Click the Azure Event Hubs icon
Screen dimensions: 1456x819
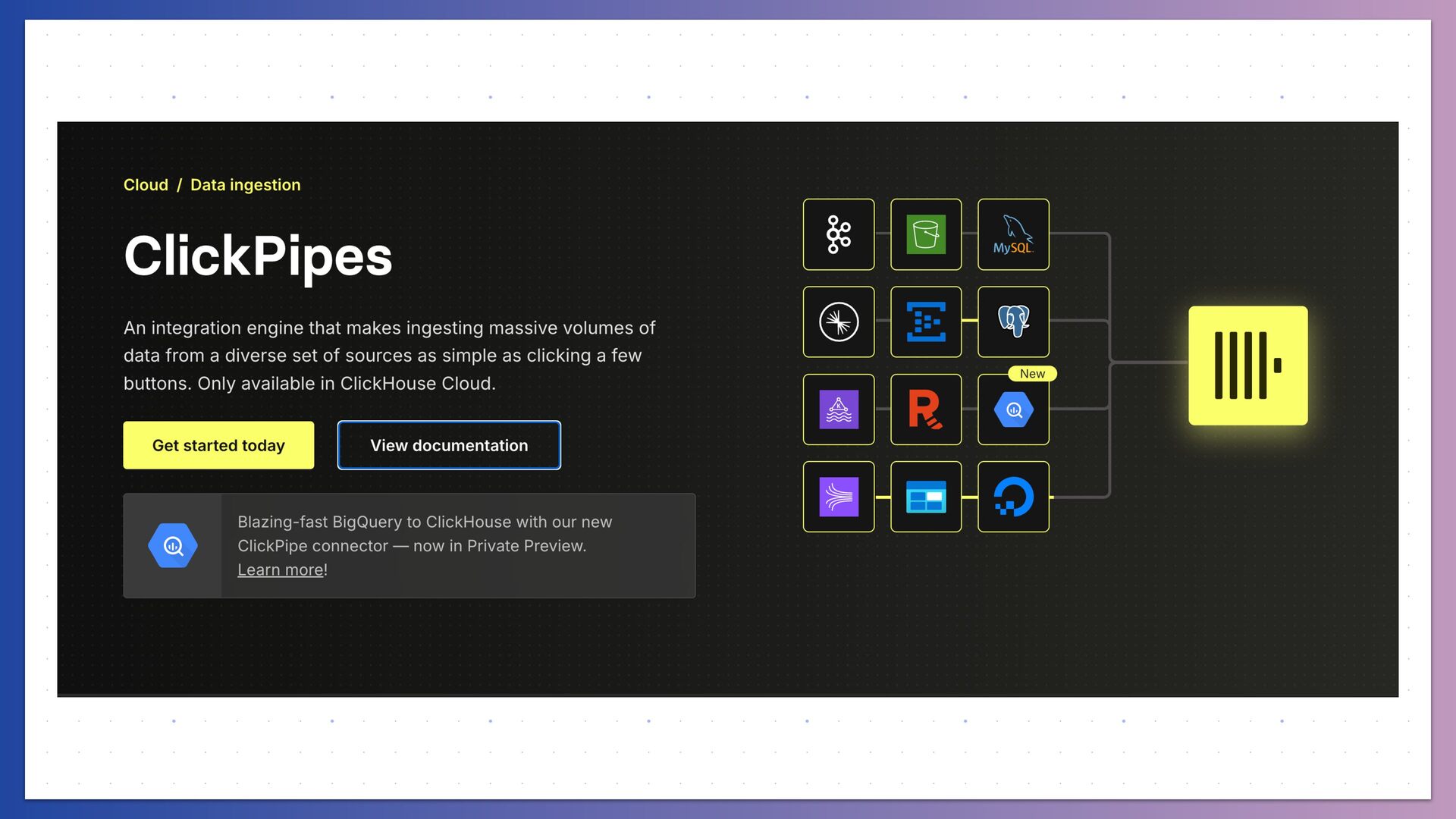[x=925, y=322]
